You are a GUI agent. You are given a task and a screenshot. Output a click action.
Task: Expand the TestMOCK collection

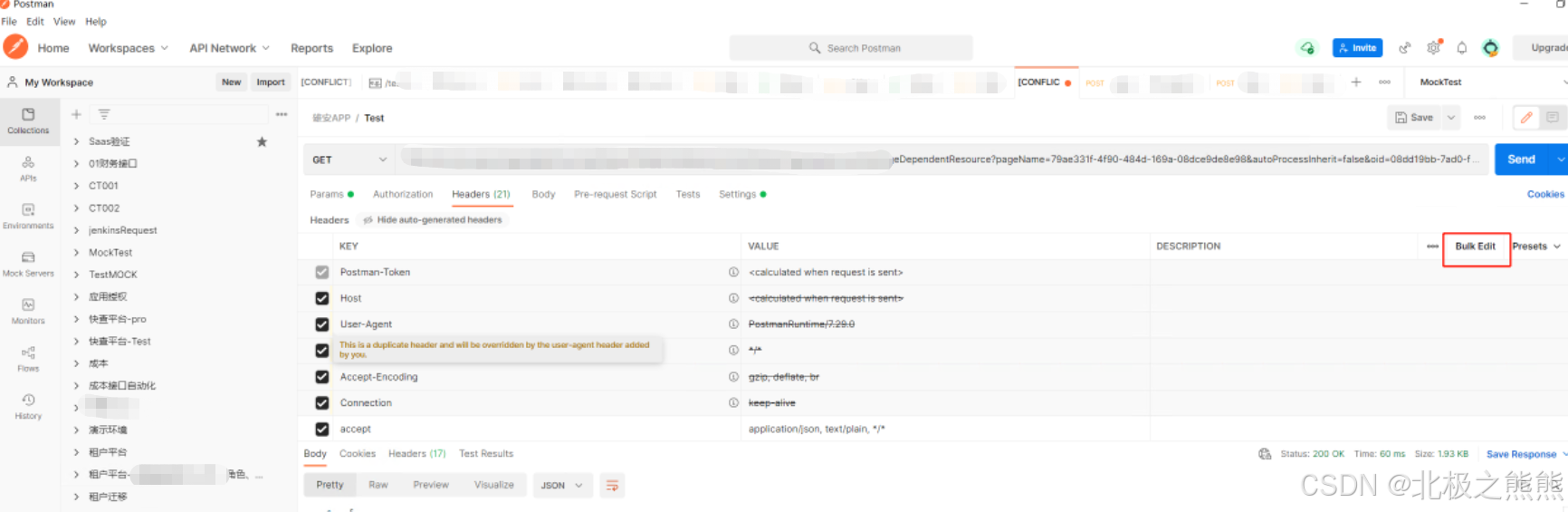(x=76, y=275)
